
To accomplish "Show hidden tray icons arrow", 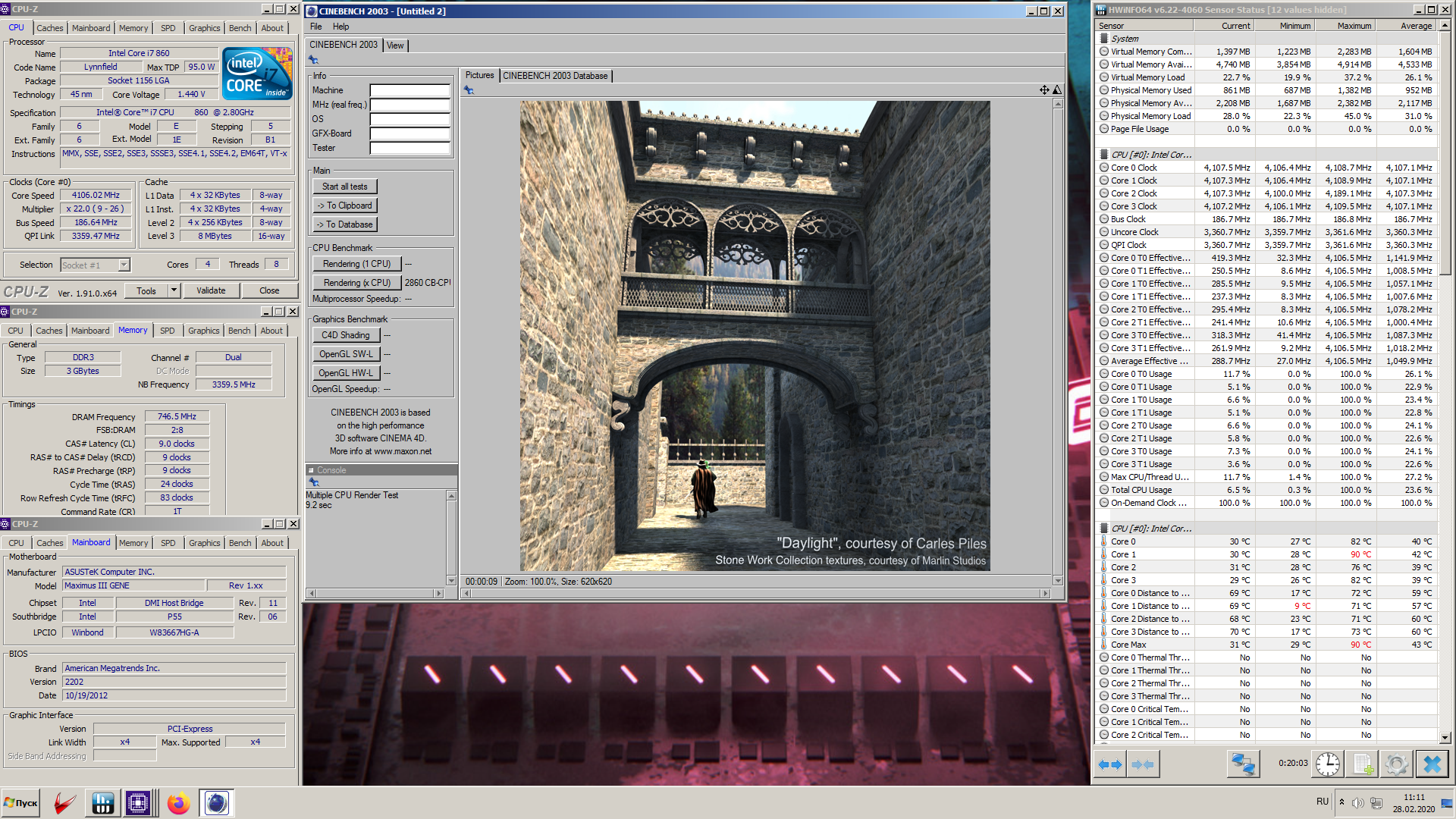I will (1341, 802).
